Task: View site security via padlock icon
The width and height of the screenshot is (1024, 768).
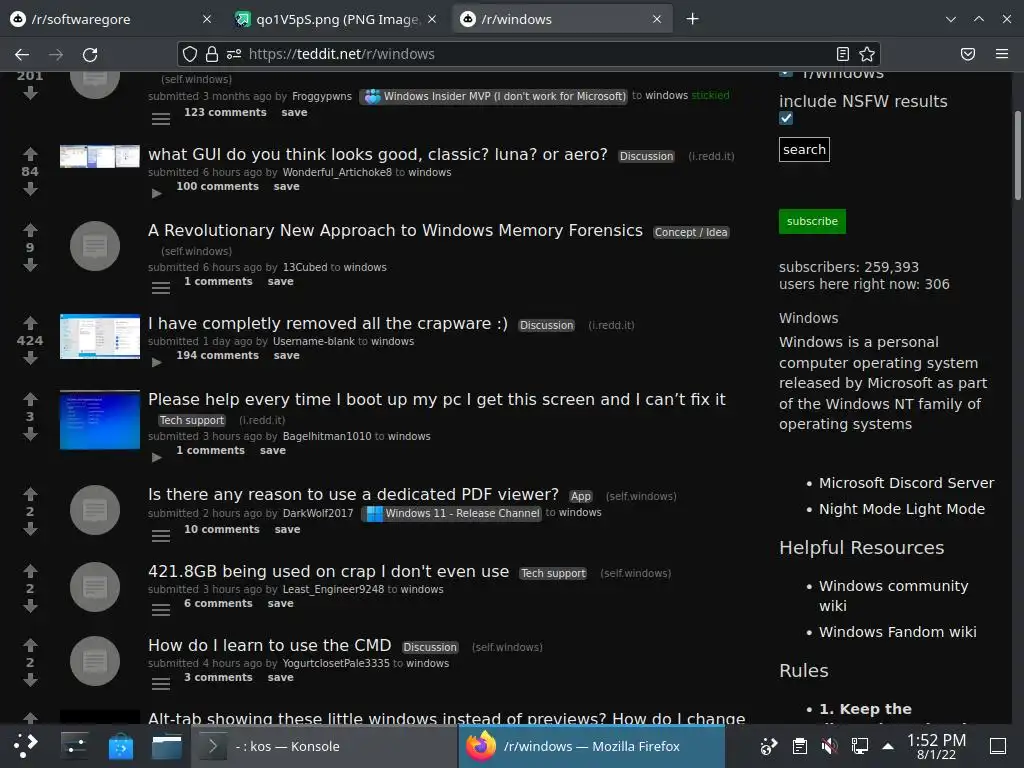Action: [212, 54]
